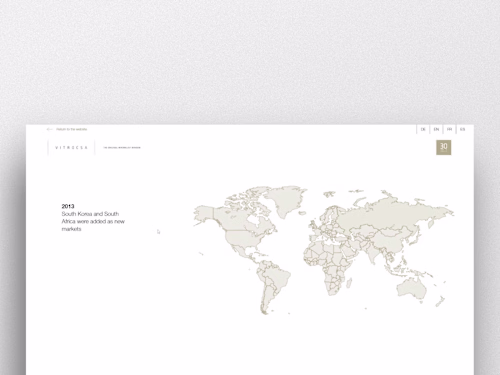Viewport: 500px width, 375px height.
Task: Click New Zealand on the world map
Action: [x=441, y=301]
